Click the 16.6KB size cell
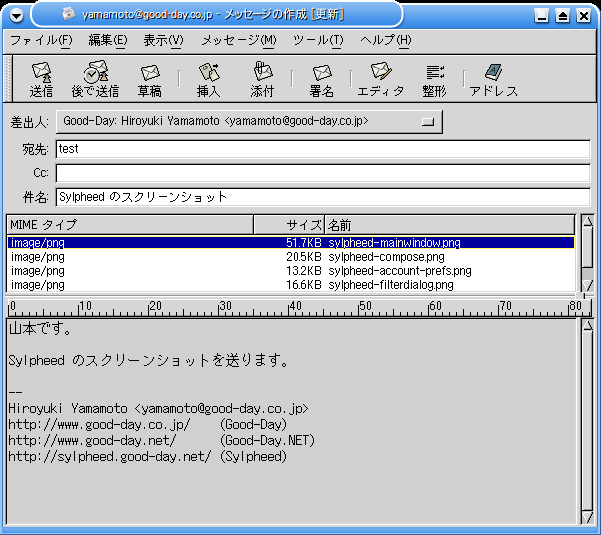 tap(304, 285)
